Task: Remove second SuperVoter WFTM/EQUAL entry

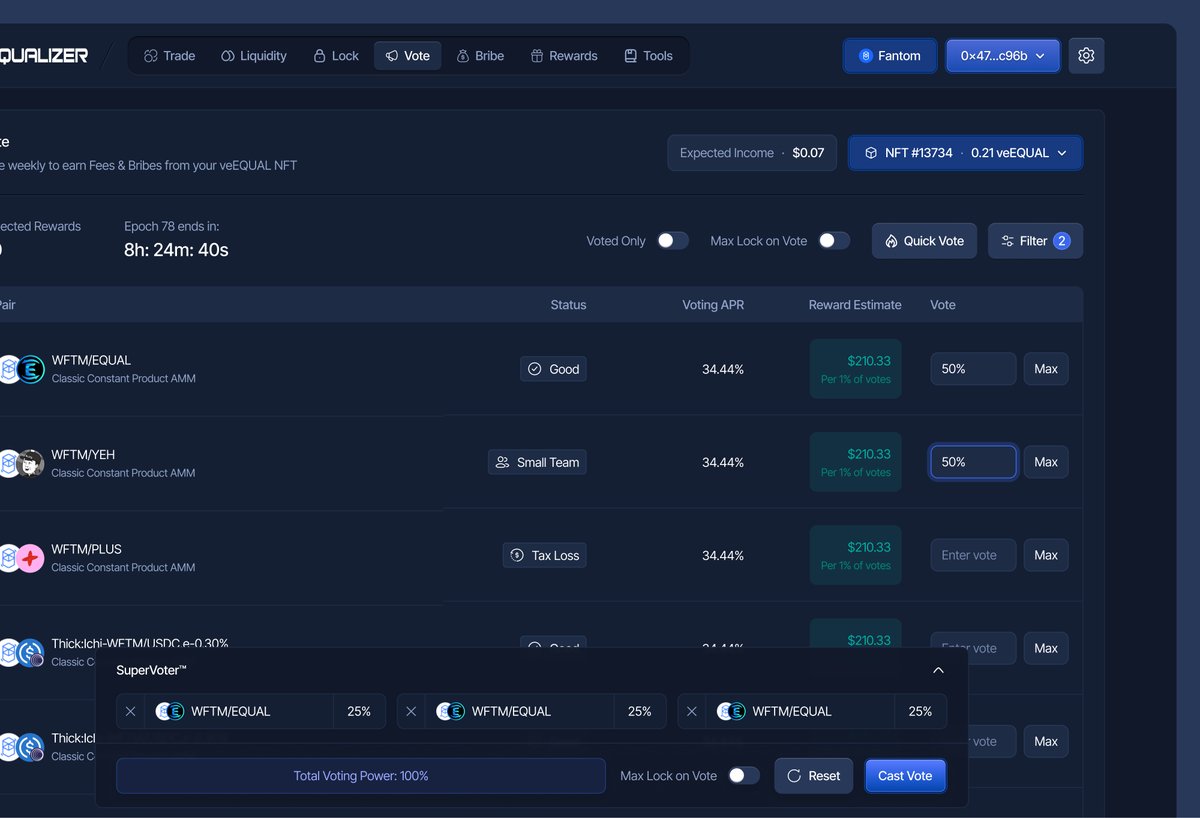Action: click(x=411, y=711)
